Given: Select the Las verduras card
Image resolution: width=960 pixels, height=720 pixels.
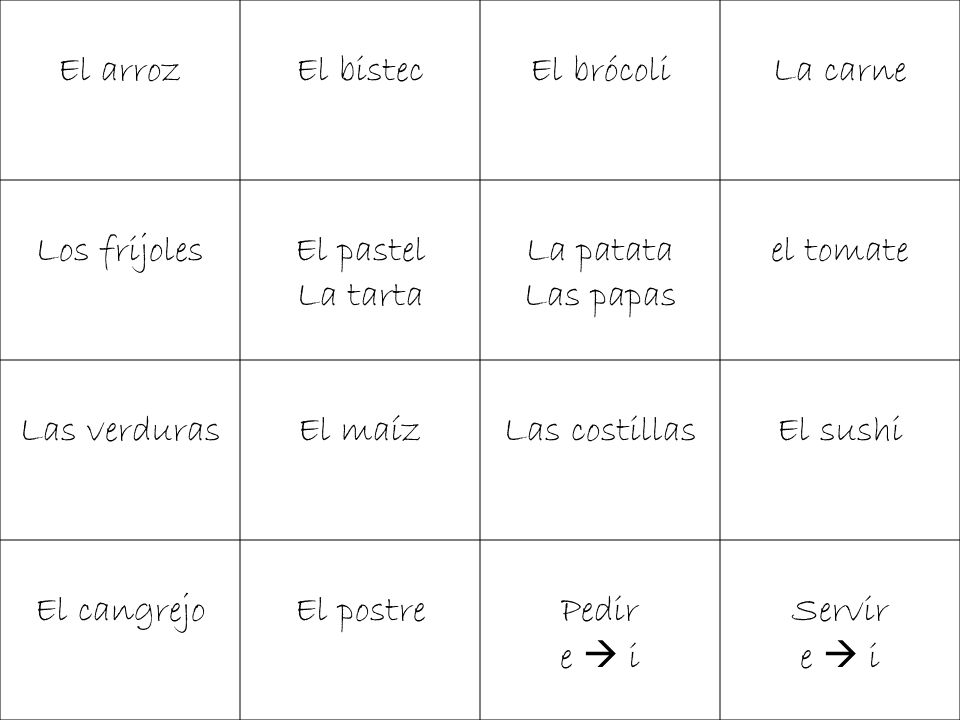Looking at the screenshot, I should pyautogui.click(x=120, y=450).
